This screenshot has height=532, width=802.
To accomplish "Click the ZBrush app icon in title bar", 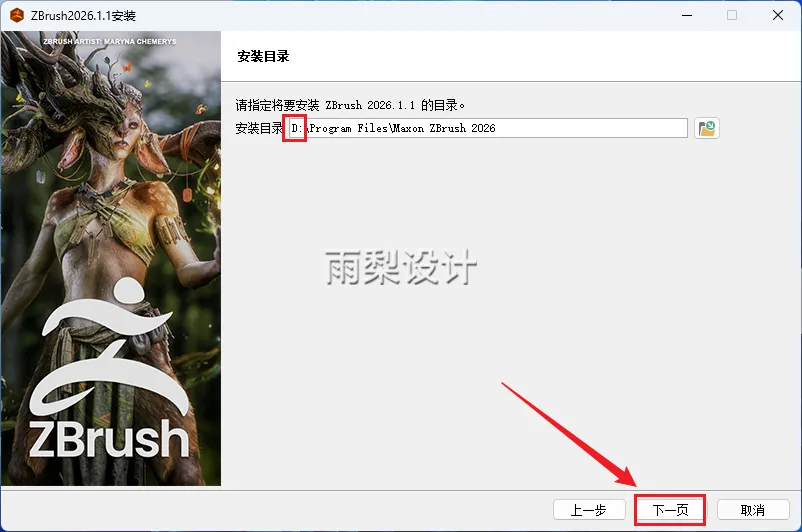I will pyautogui.click(x=17, y=15).
